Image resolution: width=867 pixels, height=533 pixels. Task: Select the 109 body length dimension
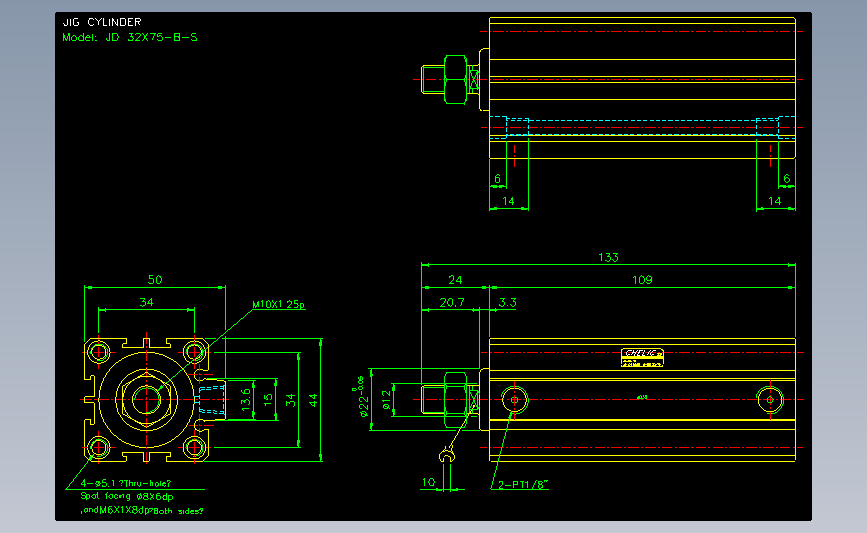pyautogui.click(x=642, y=280)
